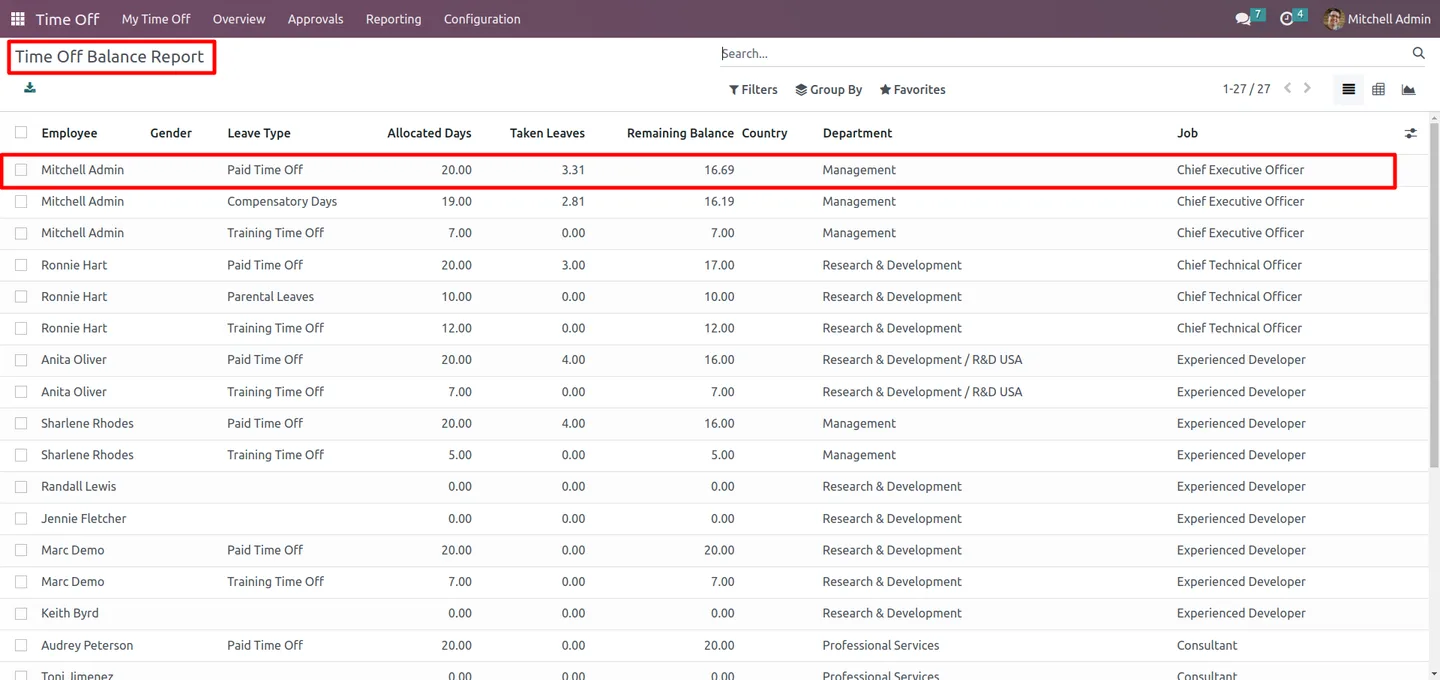Go to next page arrow

(x=1307, y=88)
